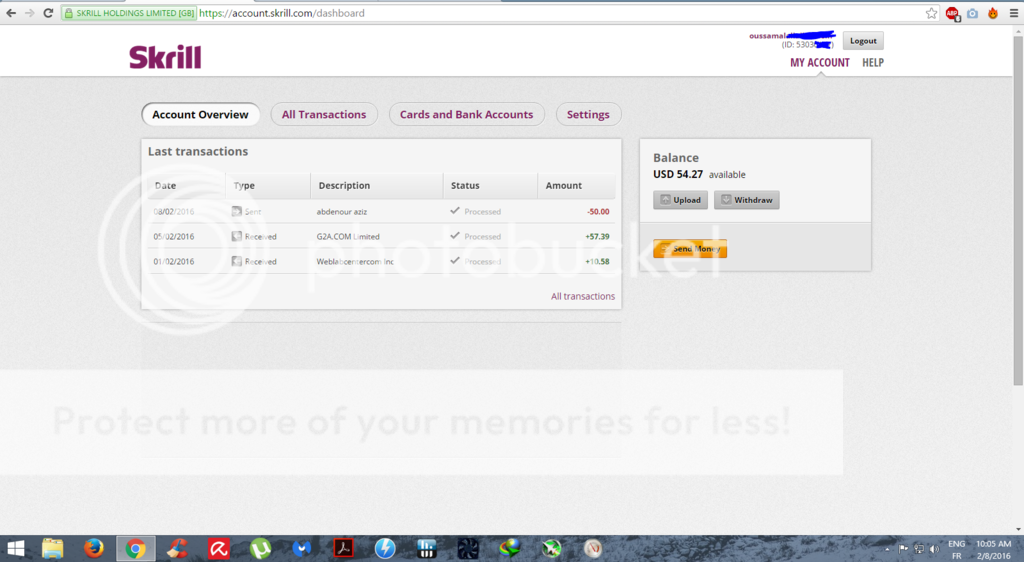The width and height of the screenshot is (1024, 562).
Task: Open the Windows Start menu
Action: (16, 549)
